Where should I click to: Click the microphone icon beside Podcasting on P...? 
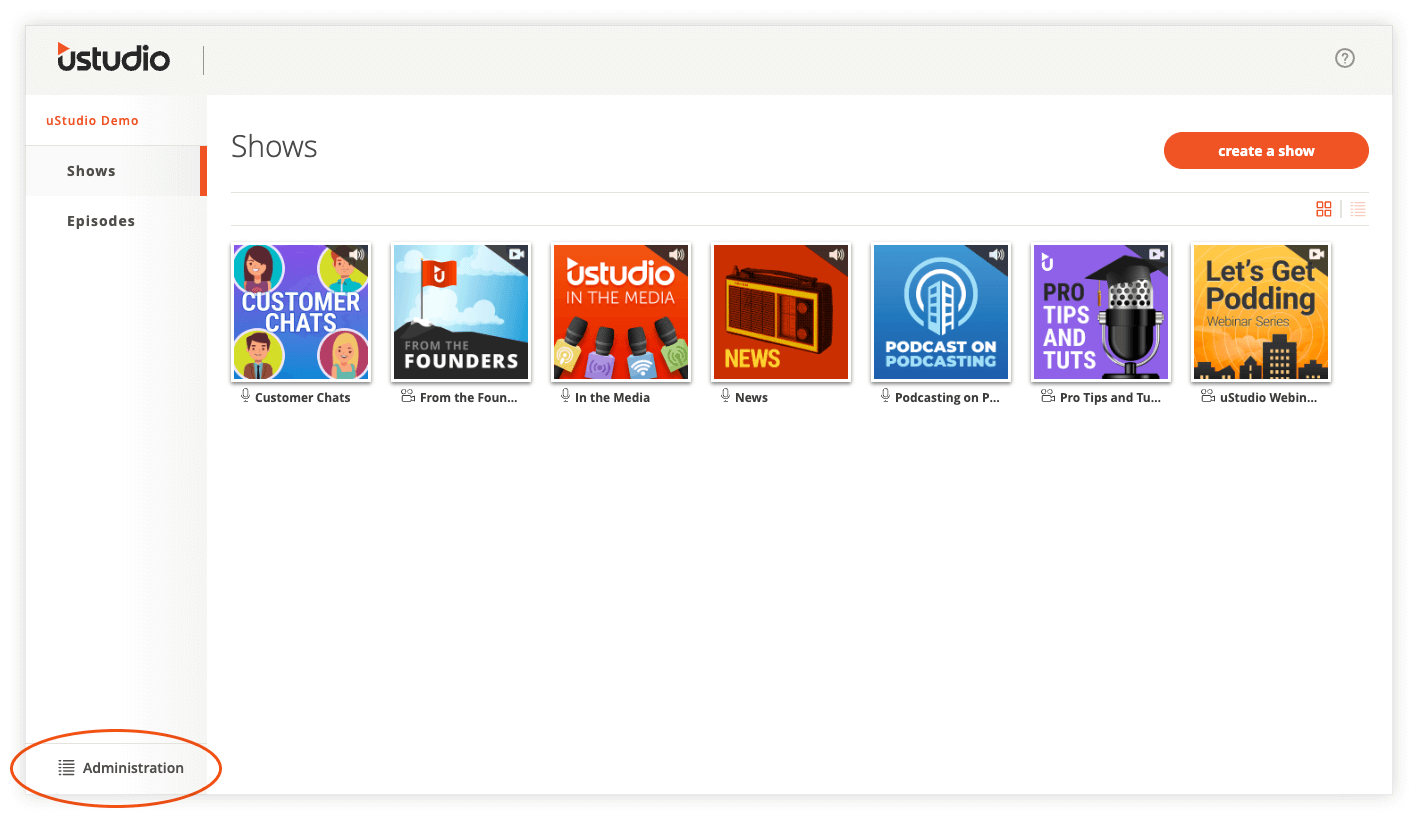click(885, 396)
